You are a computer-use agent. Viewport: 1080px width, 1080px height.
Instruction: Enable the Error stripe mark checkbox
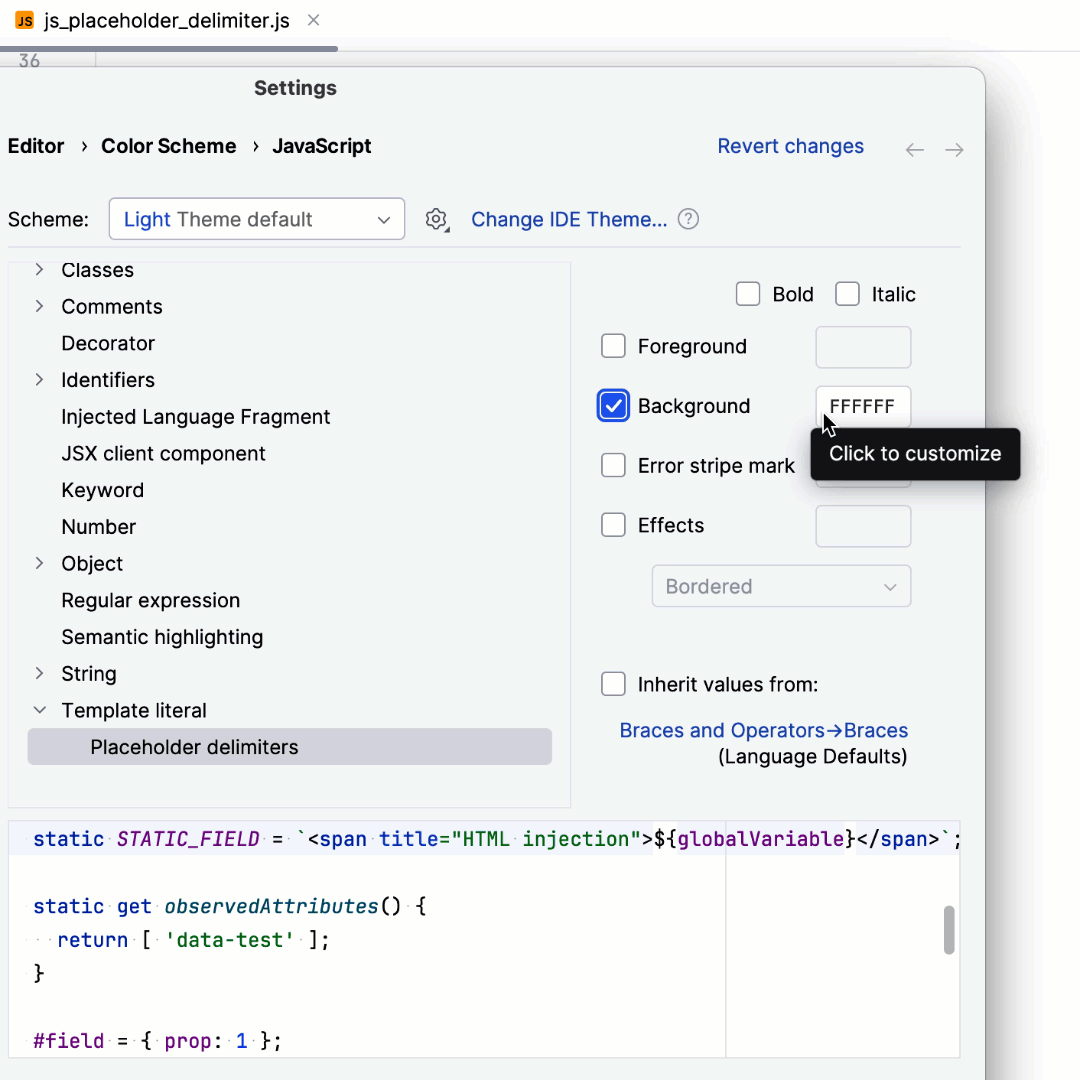tap(613, 465)
